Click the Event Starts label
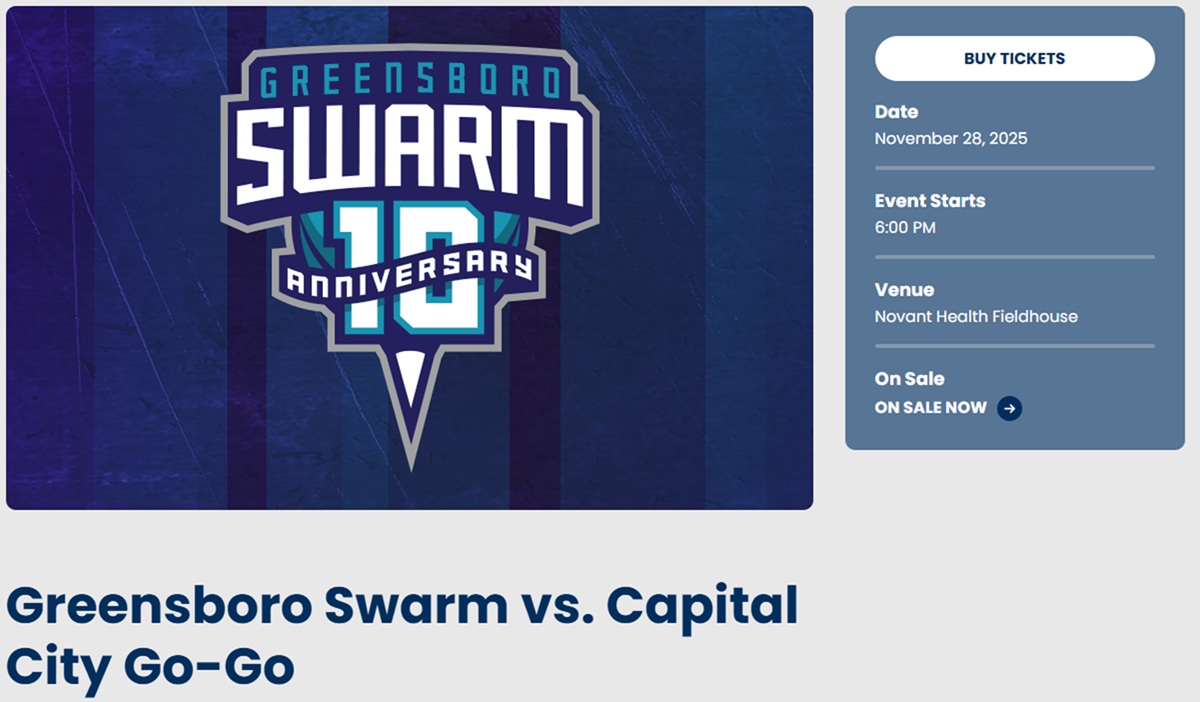 [x=929, y=201]
